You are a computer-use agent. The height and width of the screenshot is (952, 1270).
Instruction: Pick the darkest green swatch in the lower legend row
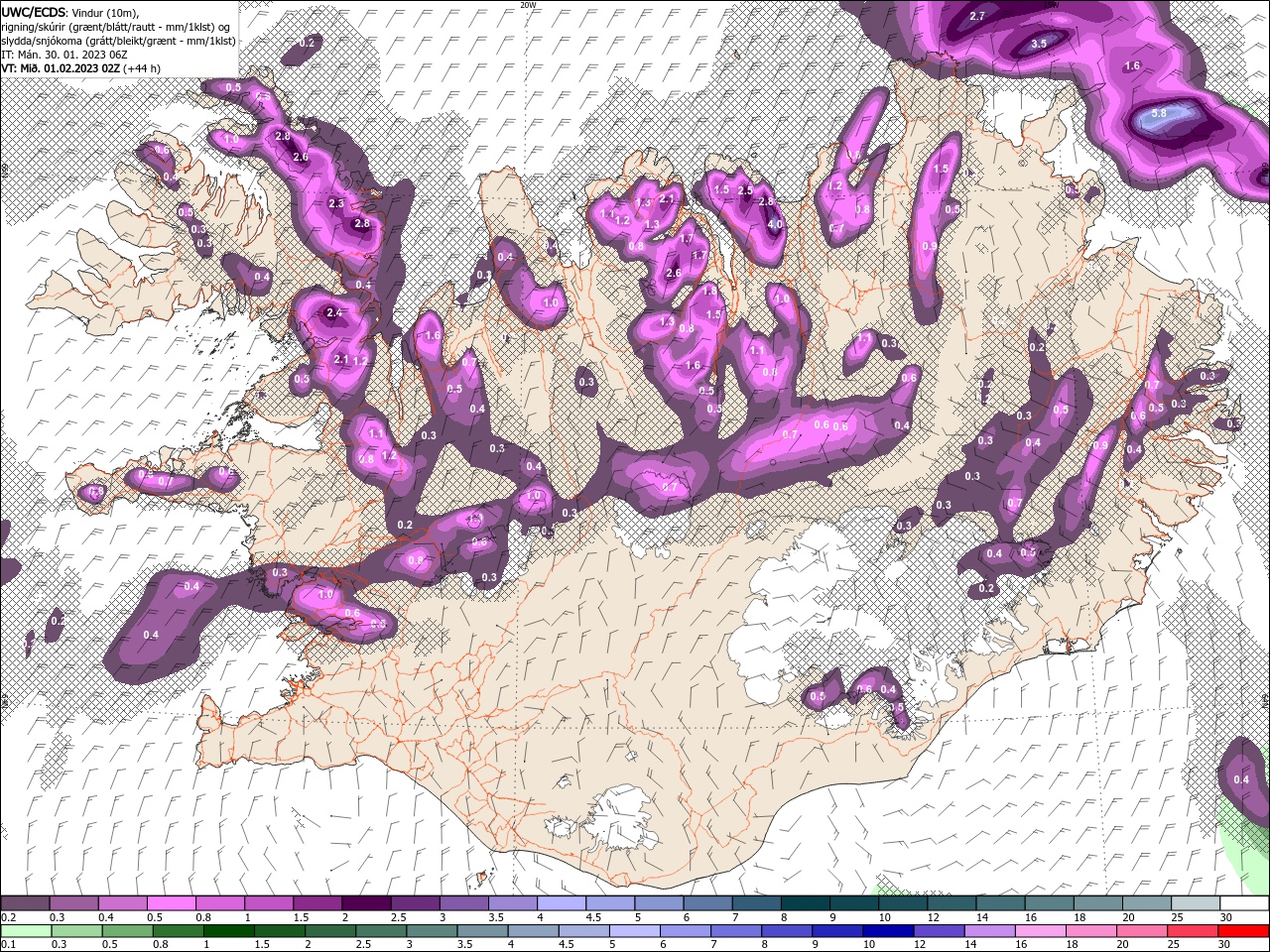pos(230,932)
